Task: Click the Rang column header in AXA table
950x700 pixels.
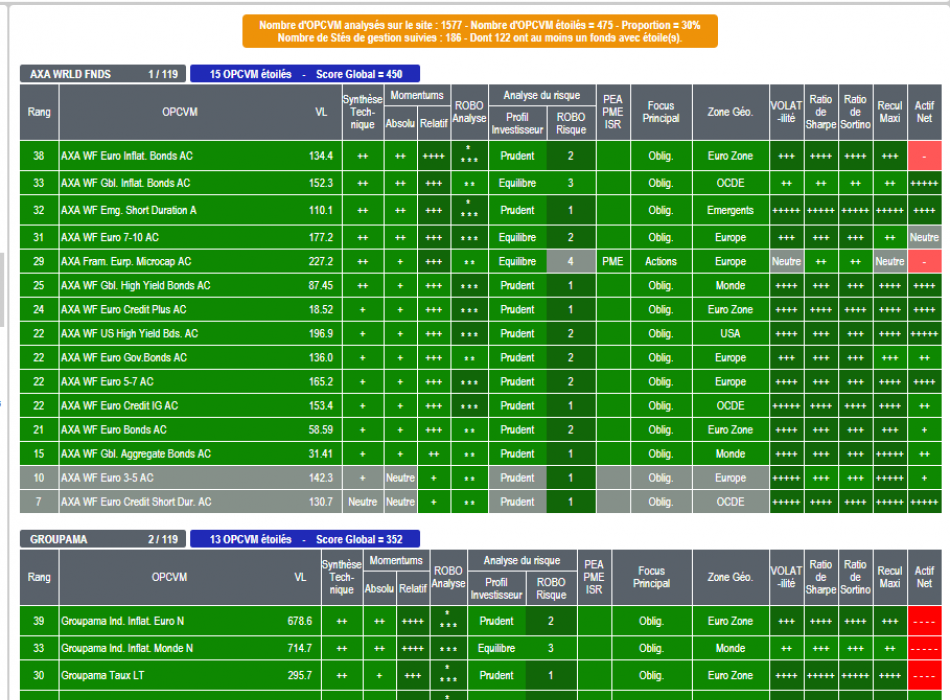Action: 39,112
